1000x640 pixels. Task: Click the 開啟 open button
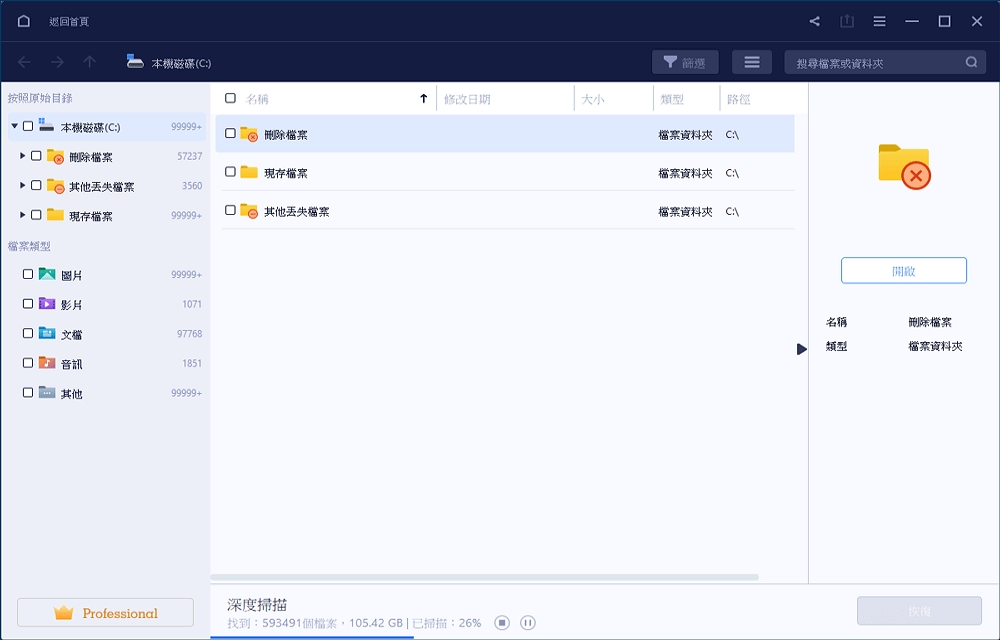click(904, 270)
